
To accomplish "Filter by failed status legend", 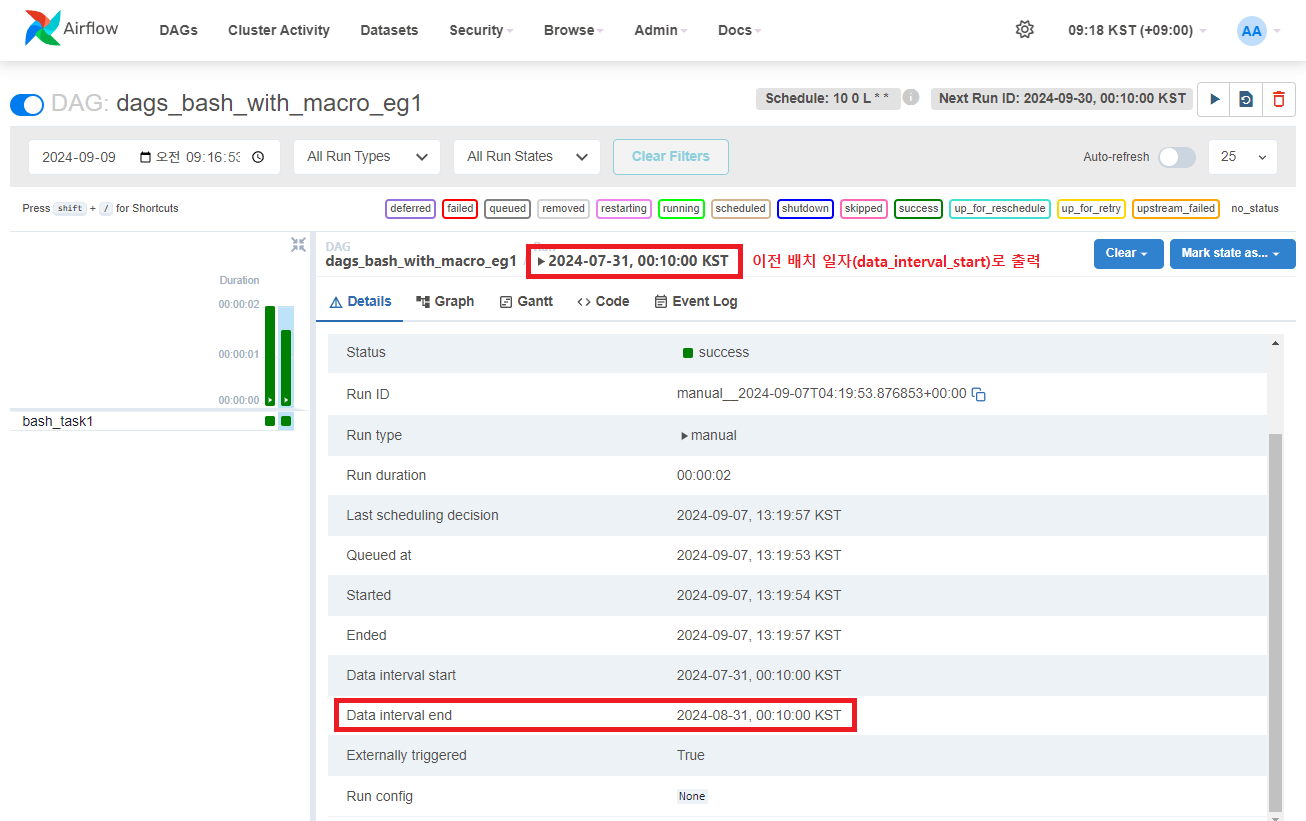I will (460, 209).
